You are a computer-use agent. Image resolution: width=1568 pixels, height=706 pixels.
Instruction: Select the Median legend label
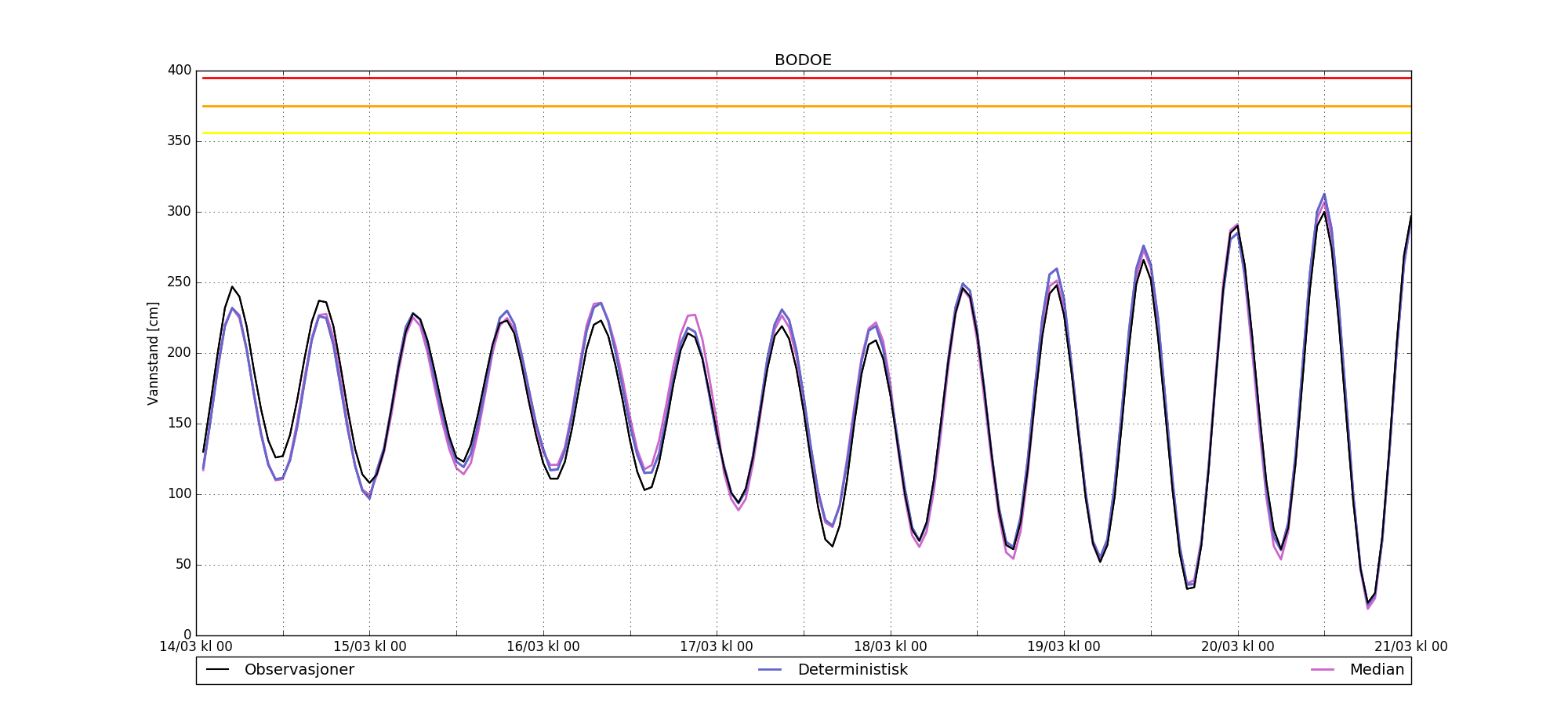[1377, 670]
